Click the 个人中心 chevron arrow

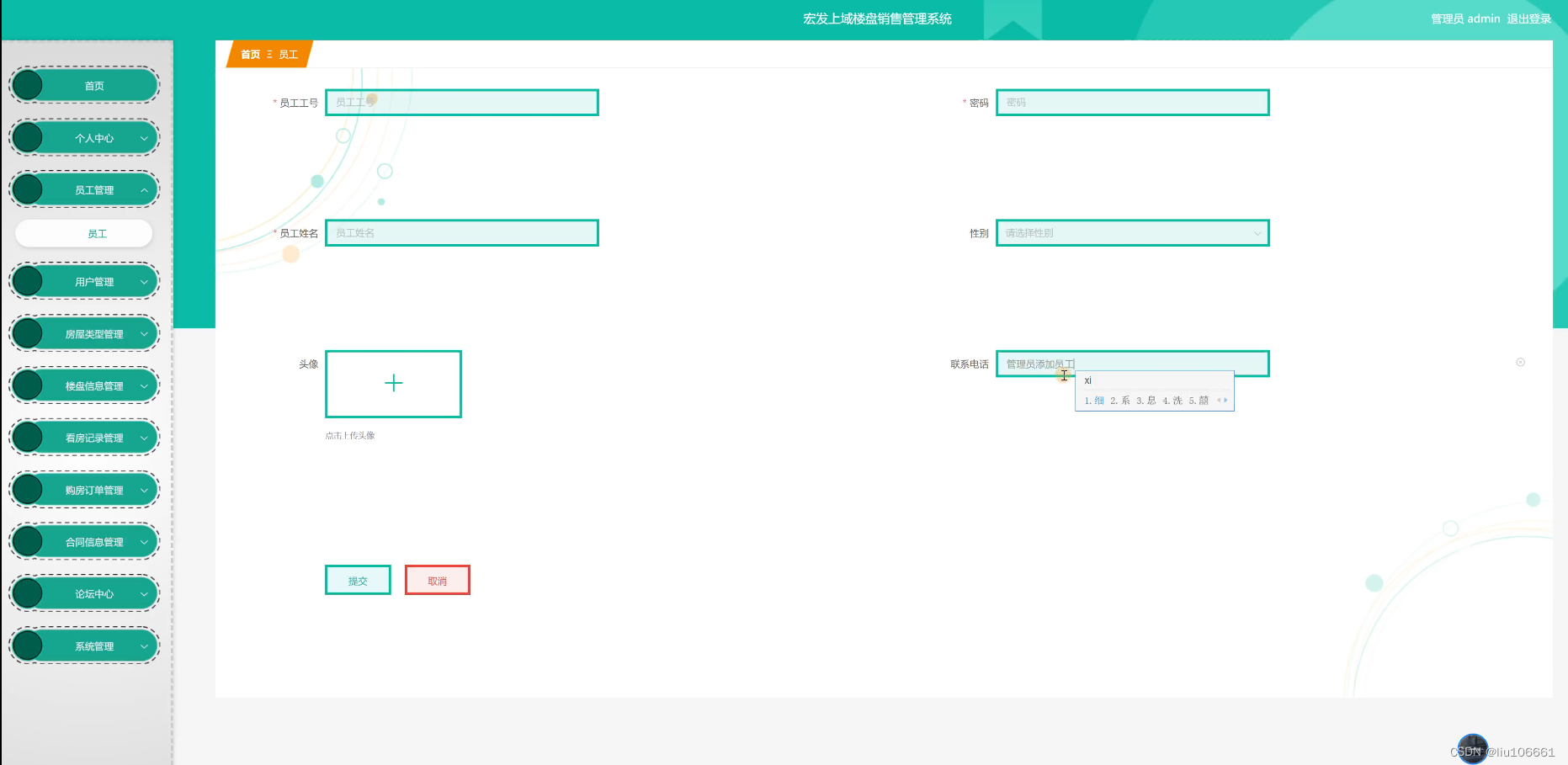coord(144,138)
